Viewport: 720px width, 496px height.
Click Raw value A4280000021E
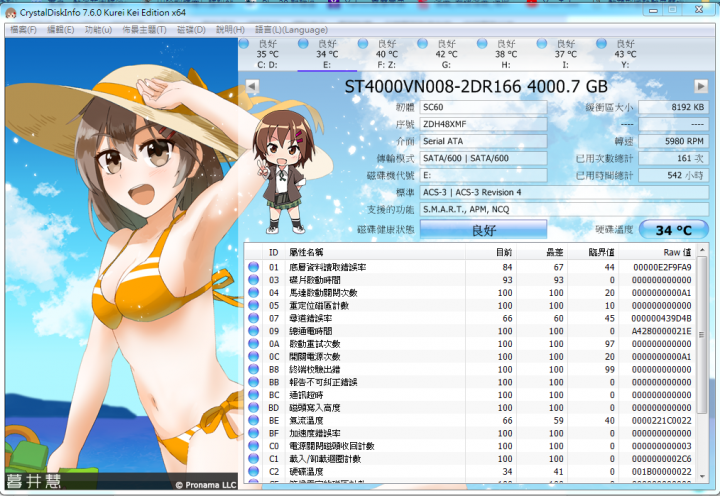pyautogui.click(x=661, y=331)
